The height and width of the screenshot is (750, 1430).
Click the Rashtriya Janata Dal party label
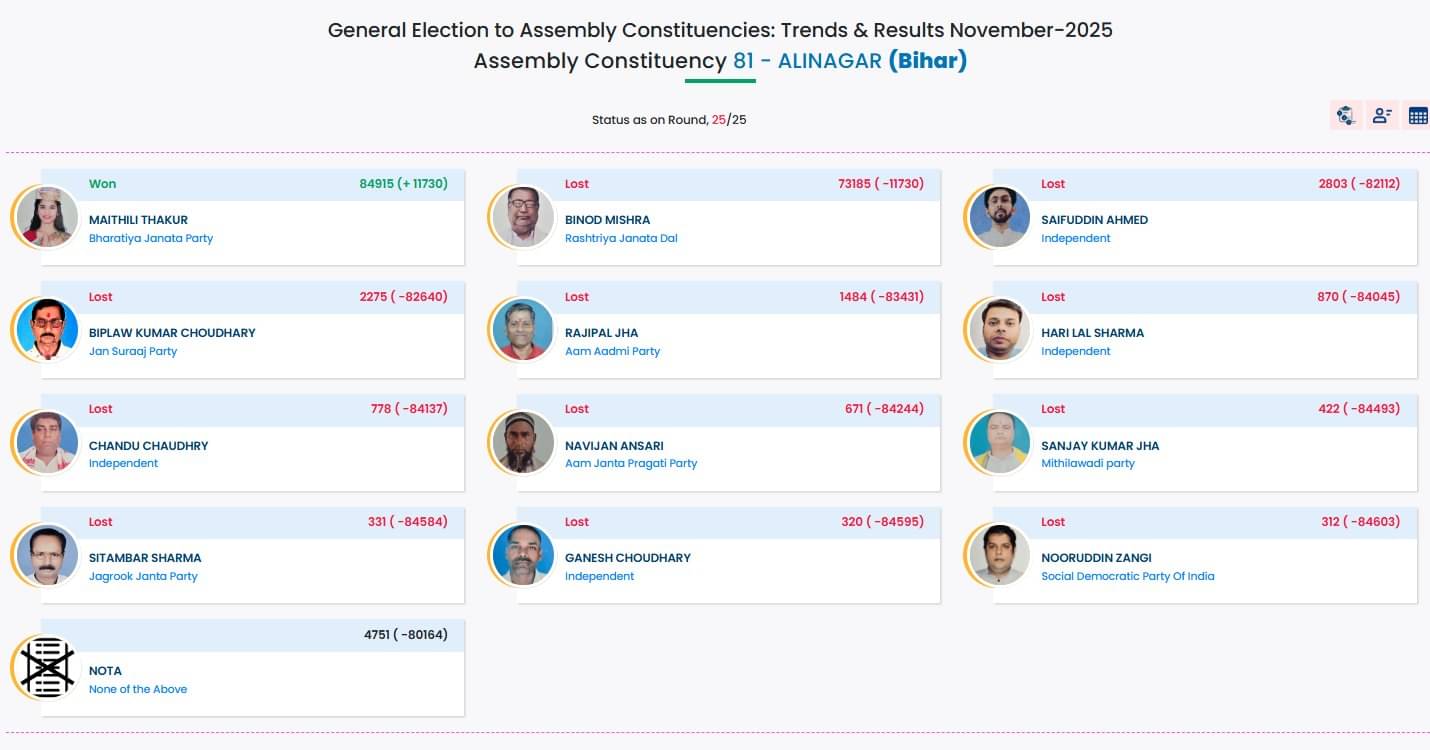[621, 239]
